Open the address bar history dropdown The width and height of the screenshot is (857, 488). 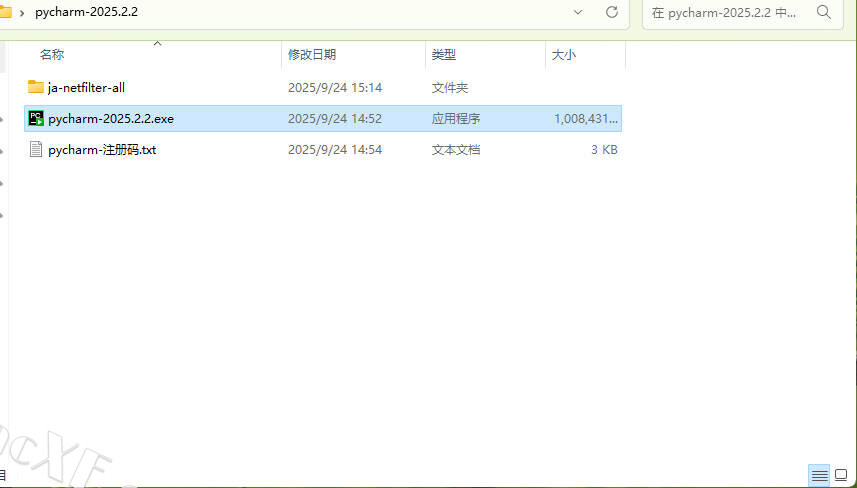pos(578,12)
